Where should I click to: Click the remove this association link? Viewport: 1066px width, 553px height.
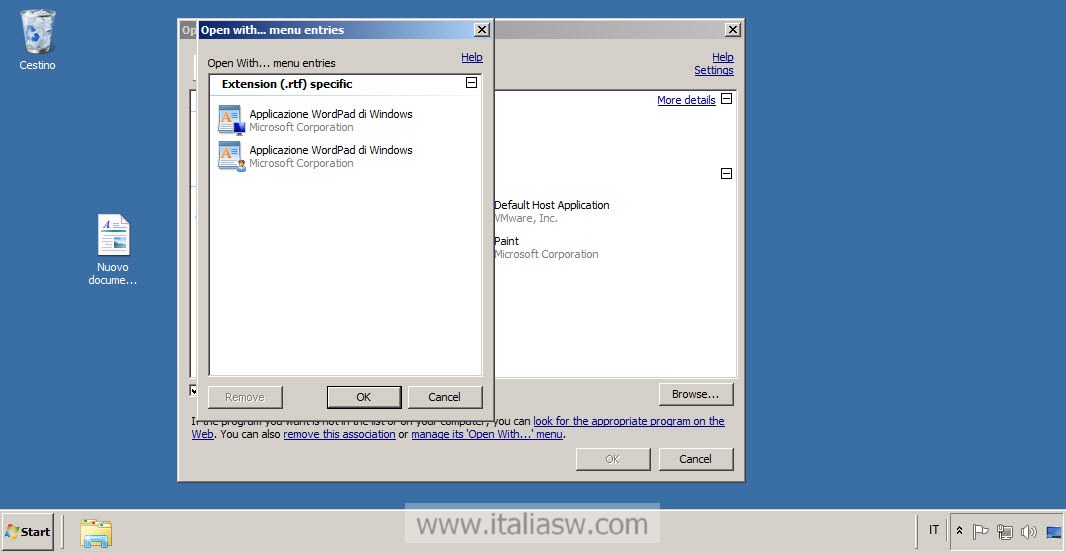coord(339,434)
